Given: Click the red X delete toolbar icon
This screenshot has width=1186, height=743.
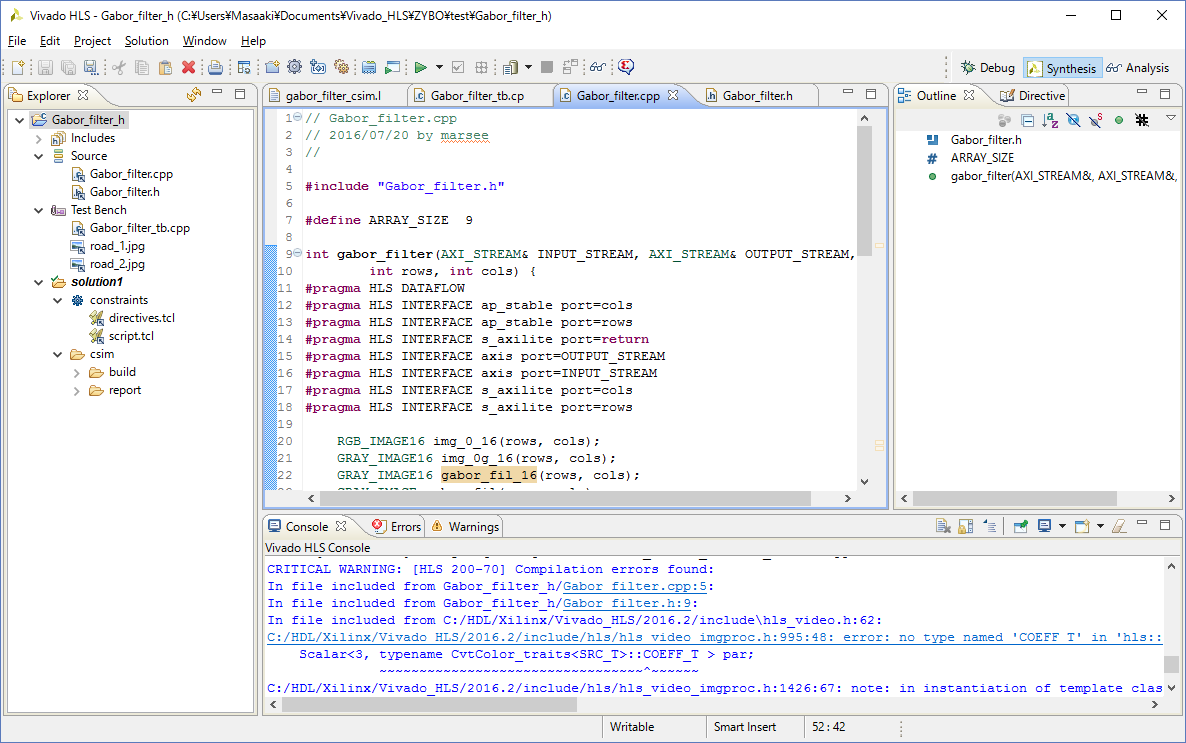Looking at the screenshot, I should click(188, 67).
